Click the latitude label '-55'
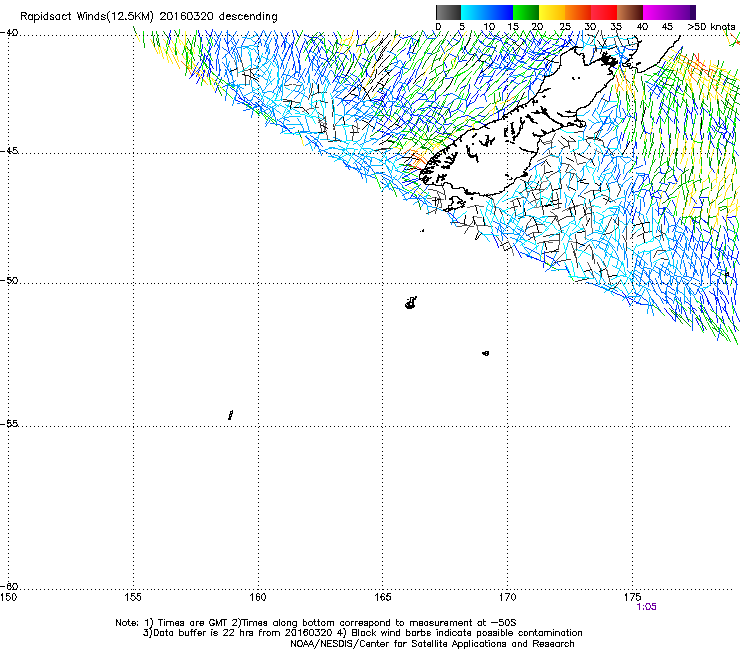The image size is (740, 650). (x=9, y=423)
